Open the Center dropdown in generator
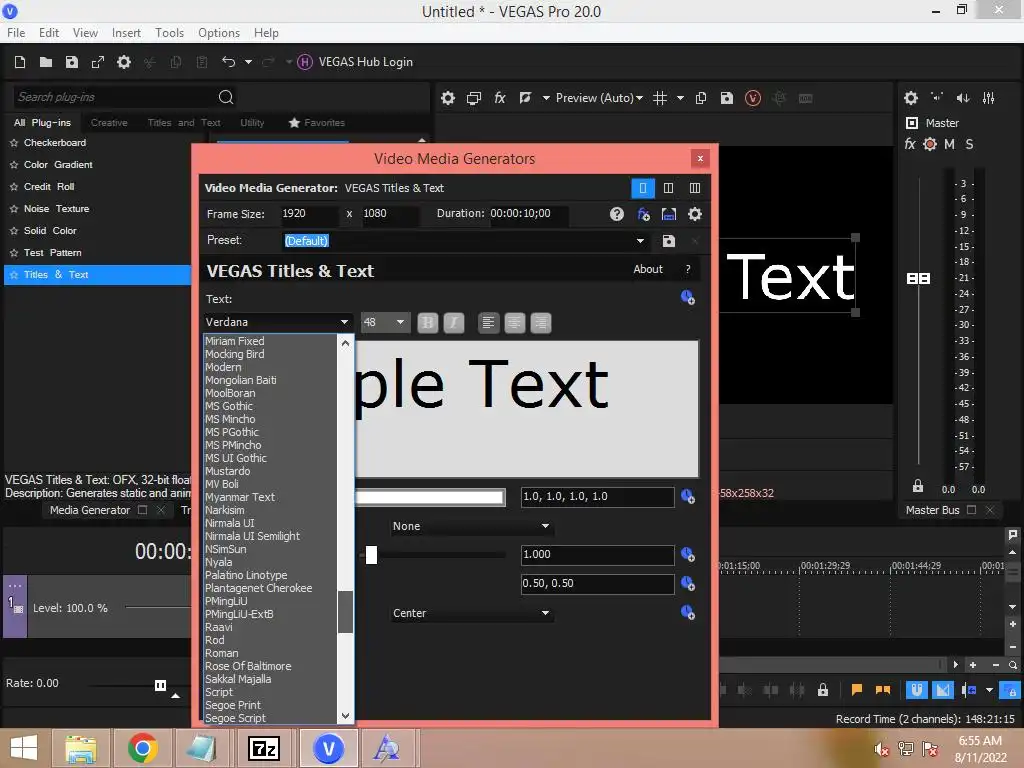Image resolution: width=1024 pixels, height=768 pixels. (472, 614)
